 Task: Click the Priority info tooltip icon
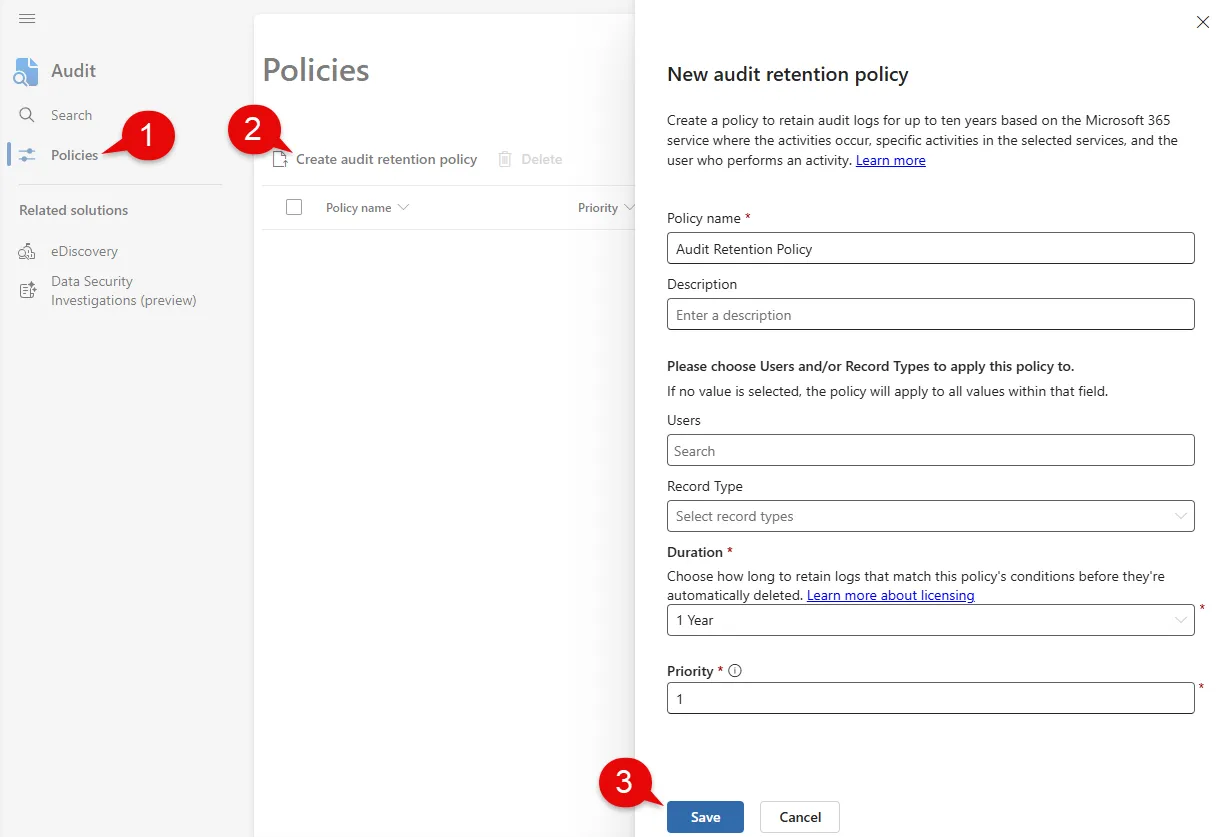tap(735, 670)
